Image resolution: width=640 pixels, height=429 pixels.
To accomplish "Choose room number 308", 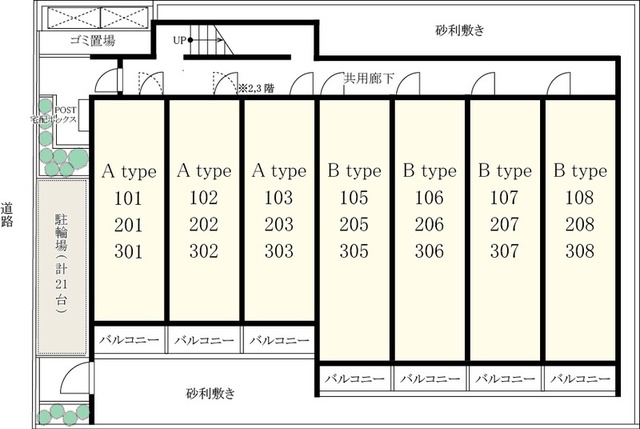I will (580, 251).
